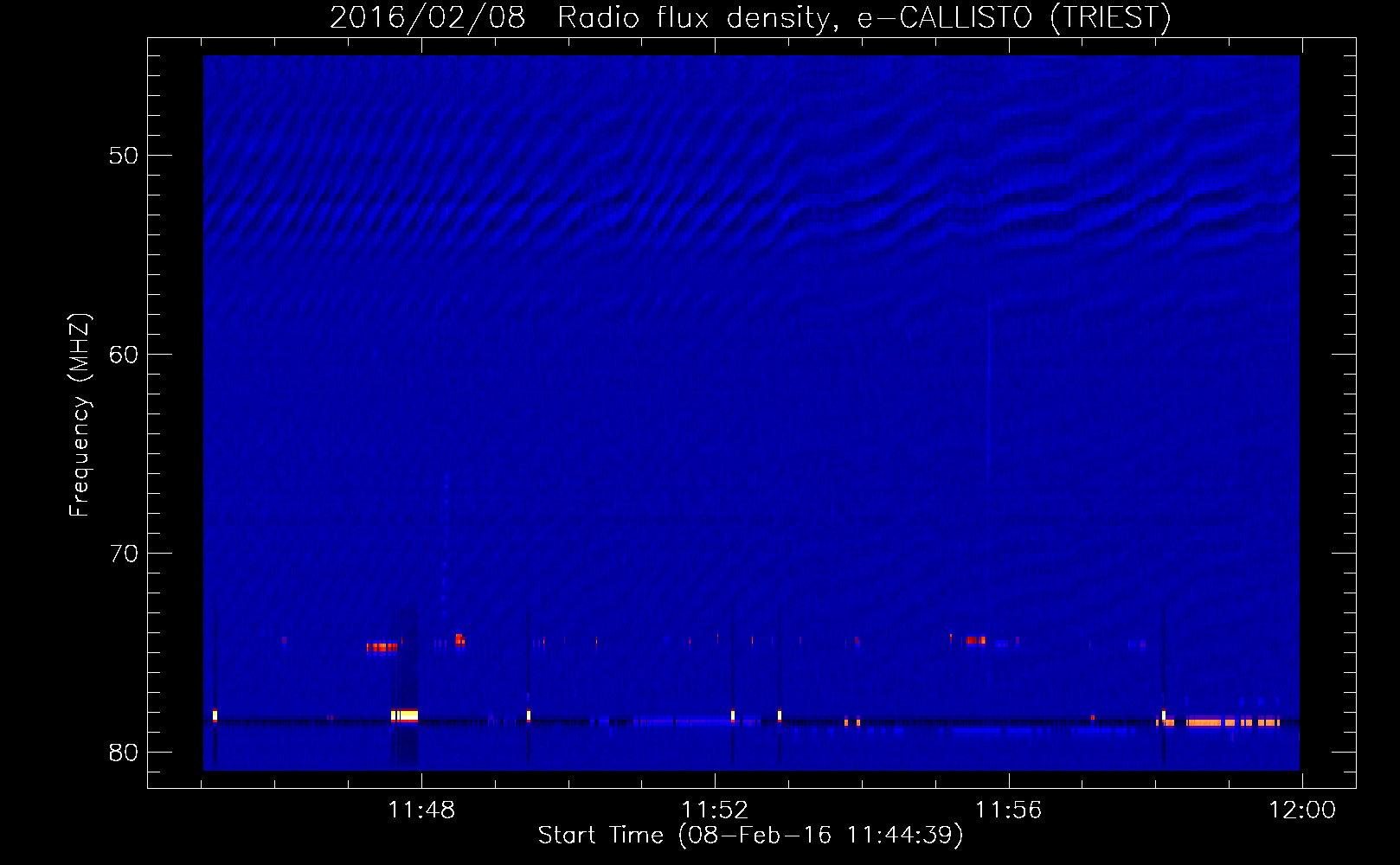Select the '12:00' time tick label
The image size is (1400, 865).
coord(1302,811)
